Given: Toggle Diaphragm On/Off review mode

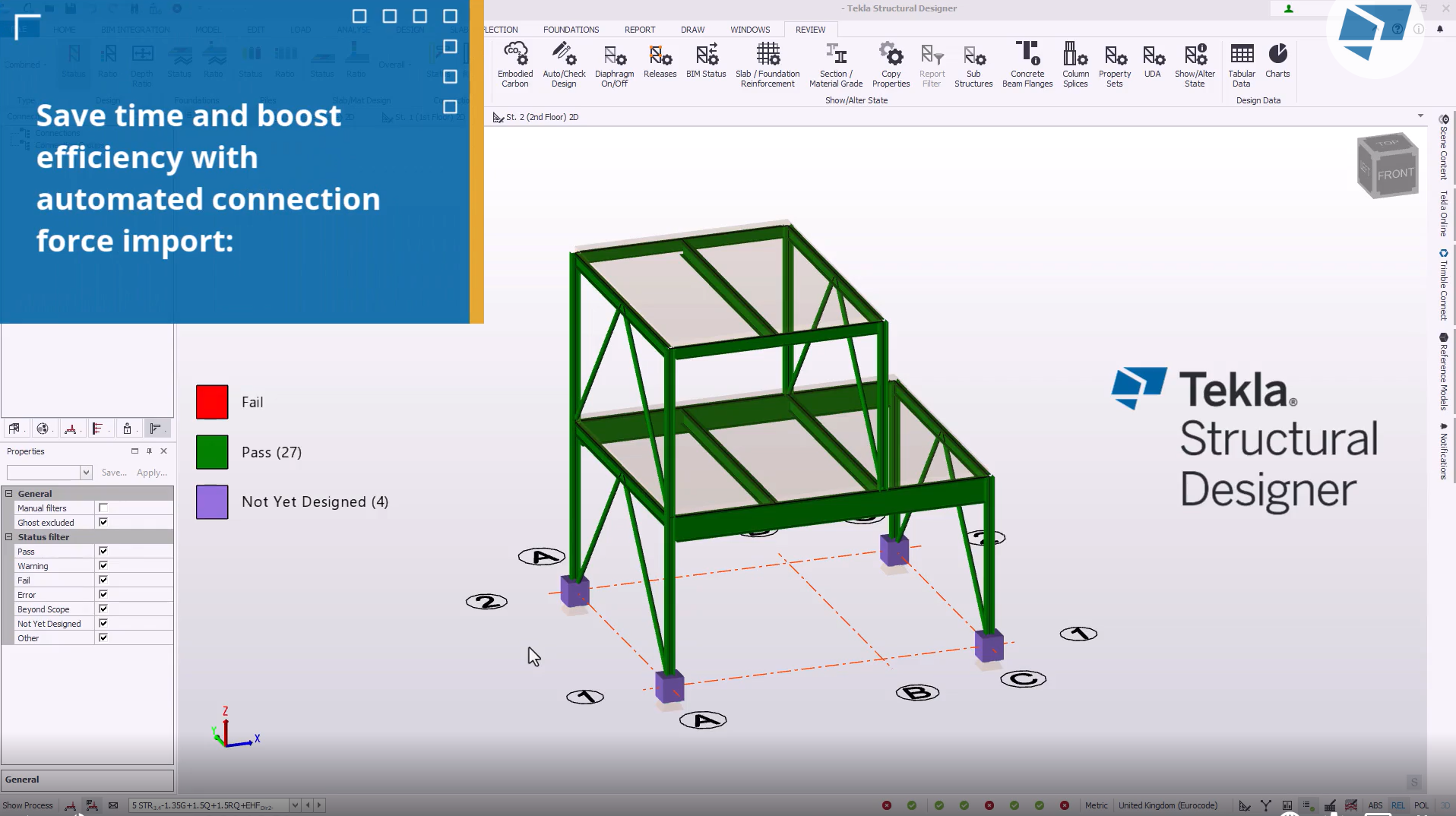Looking at the screenshot, I should click(x=614, y=65).
